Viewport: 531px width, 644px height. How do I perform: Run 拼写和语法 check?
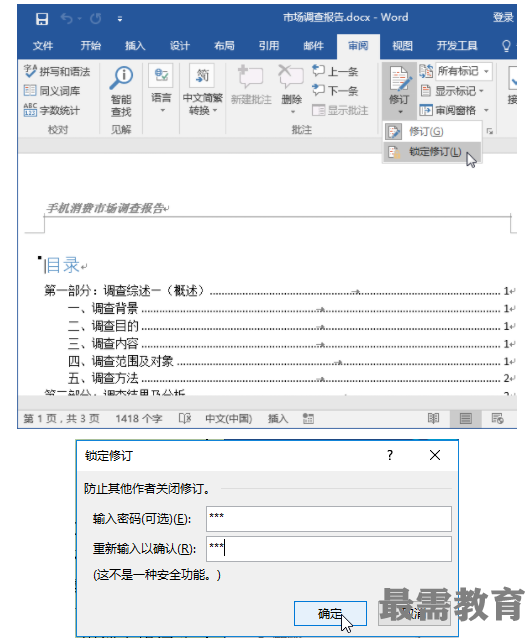[57, 71]
